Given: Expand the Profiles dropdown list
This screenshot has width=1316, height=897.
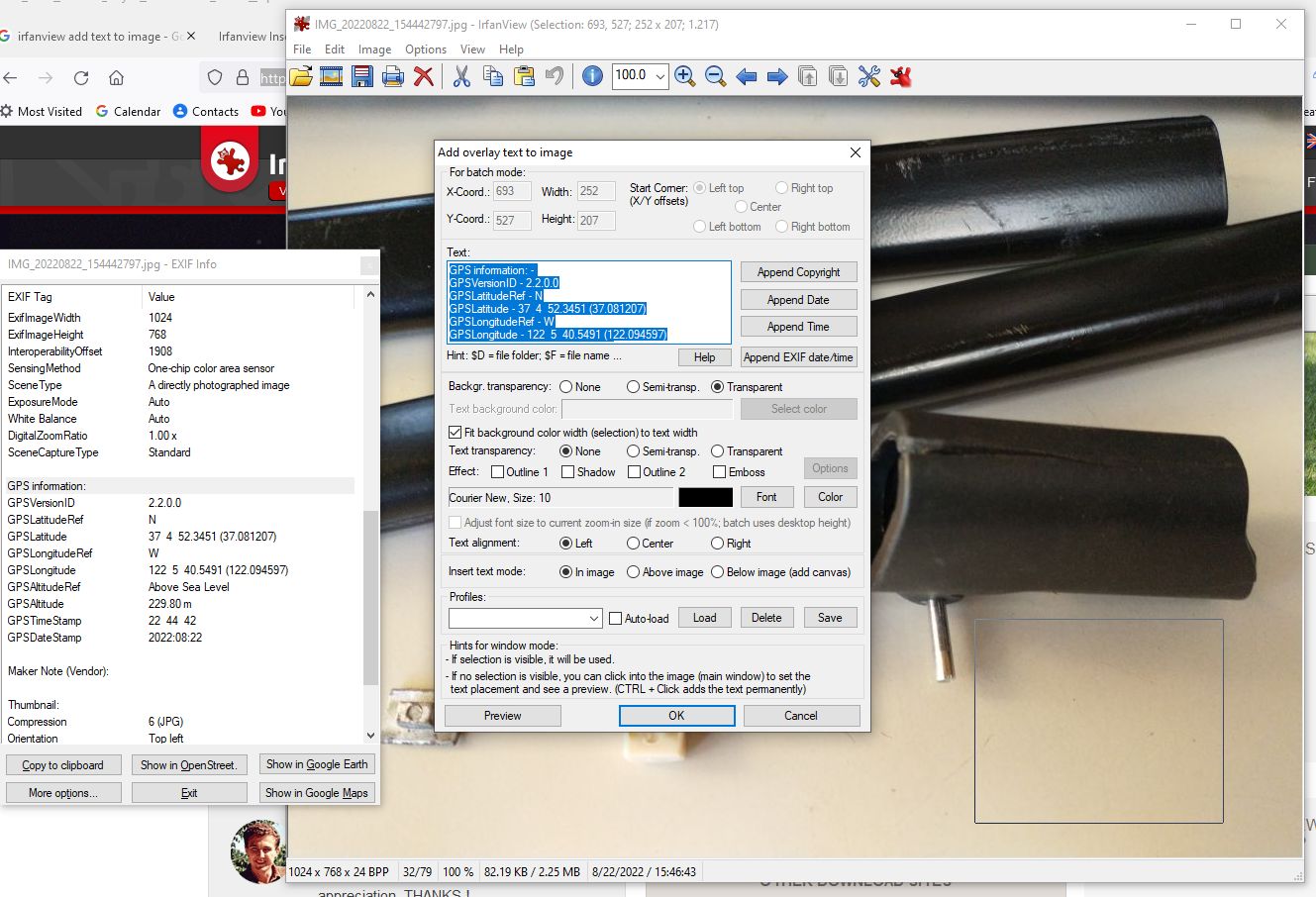Looking at the screenshot, I should (x=594, y=619).
